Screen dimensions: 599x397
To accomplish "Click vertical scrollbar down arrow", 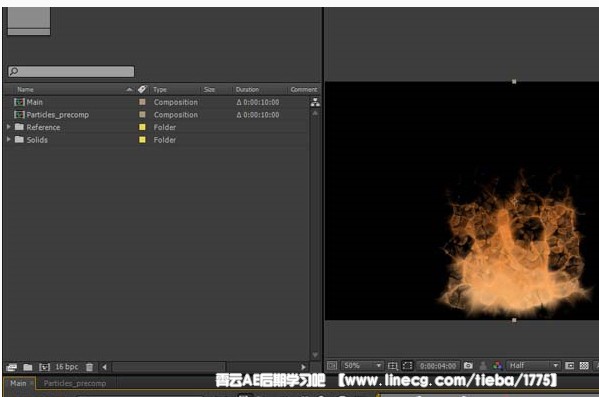I will [x=315, y=355].
